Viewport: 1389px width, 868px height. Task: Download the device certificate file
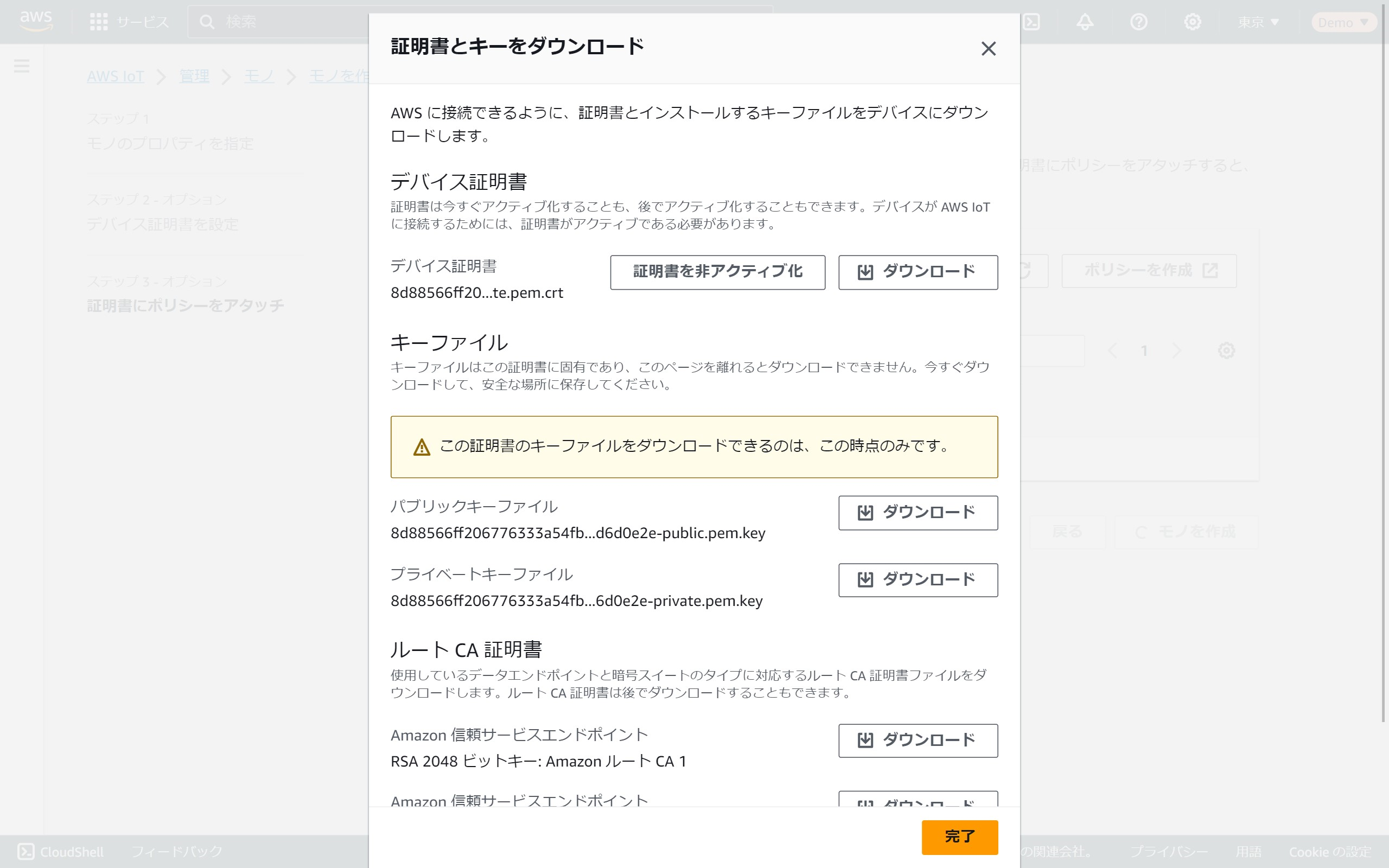click(917, 272)
